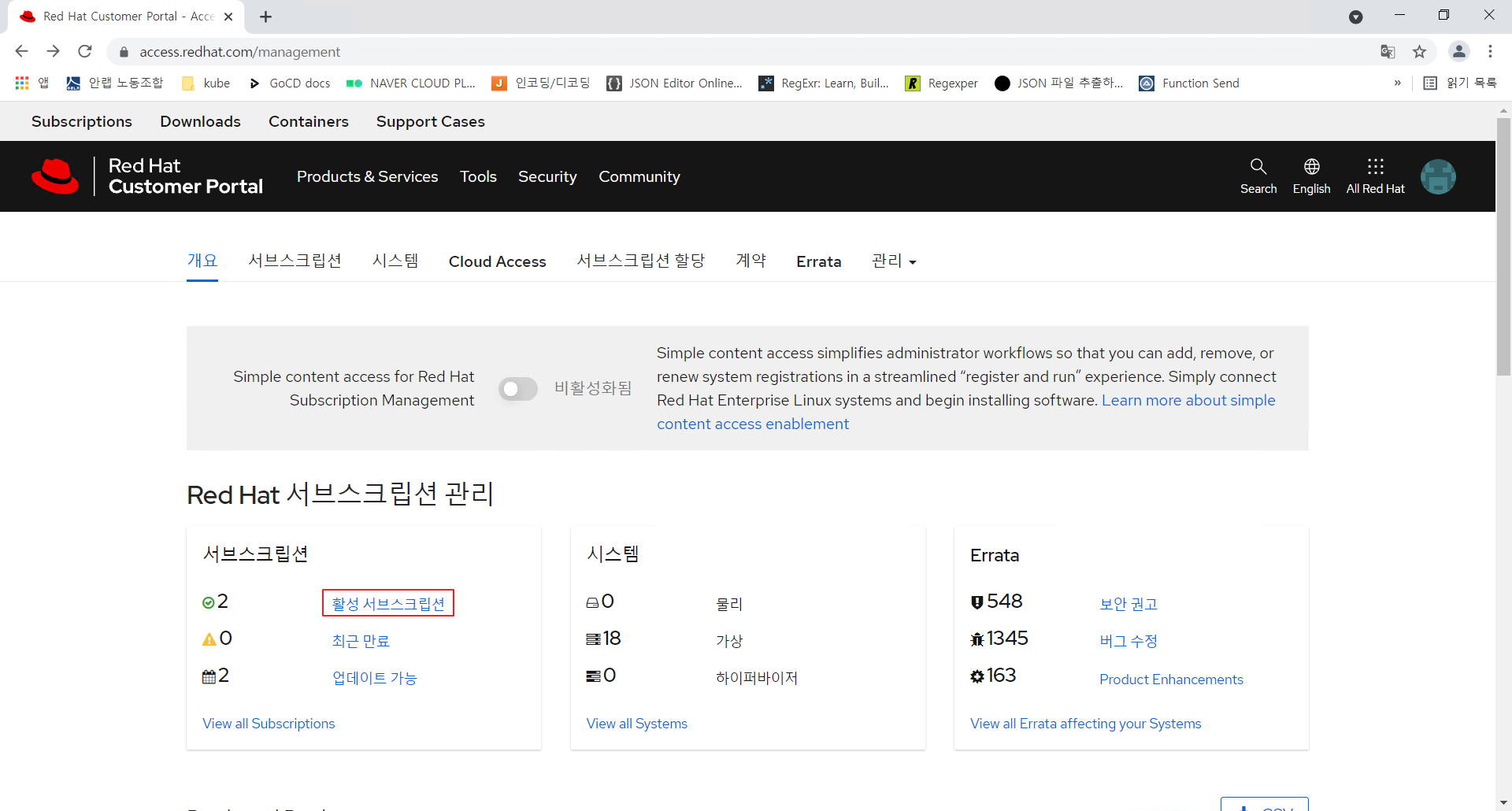The width and height of the screenshot is (1512, 811).
Task: Open the 활성 서브스크립션 link
Action: pos(388,603)
